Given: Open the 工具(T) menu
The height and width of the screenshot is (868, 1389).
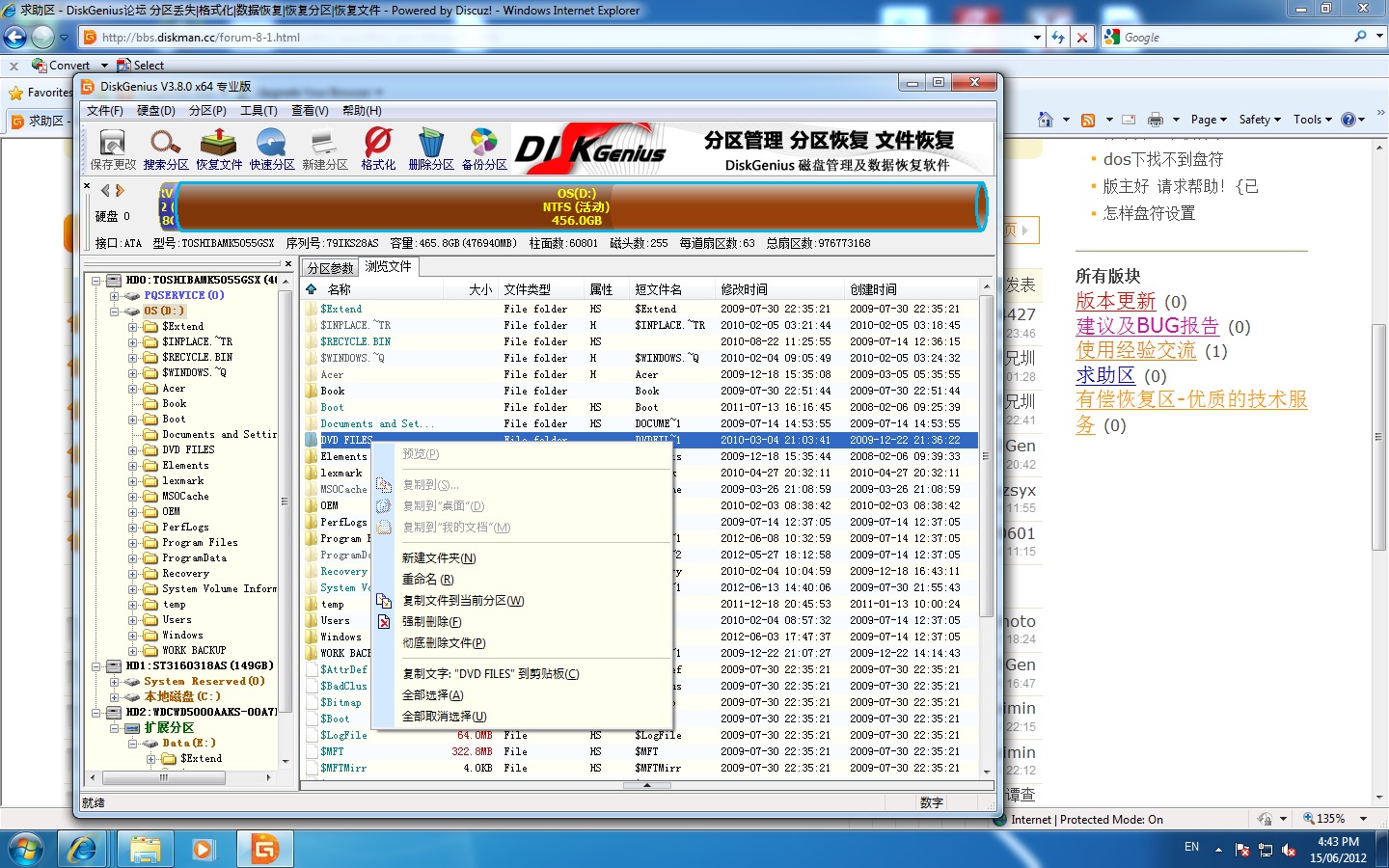Looking at the screenshot, I should click(x=259, y=111).
